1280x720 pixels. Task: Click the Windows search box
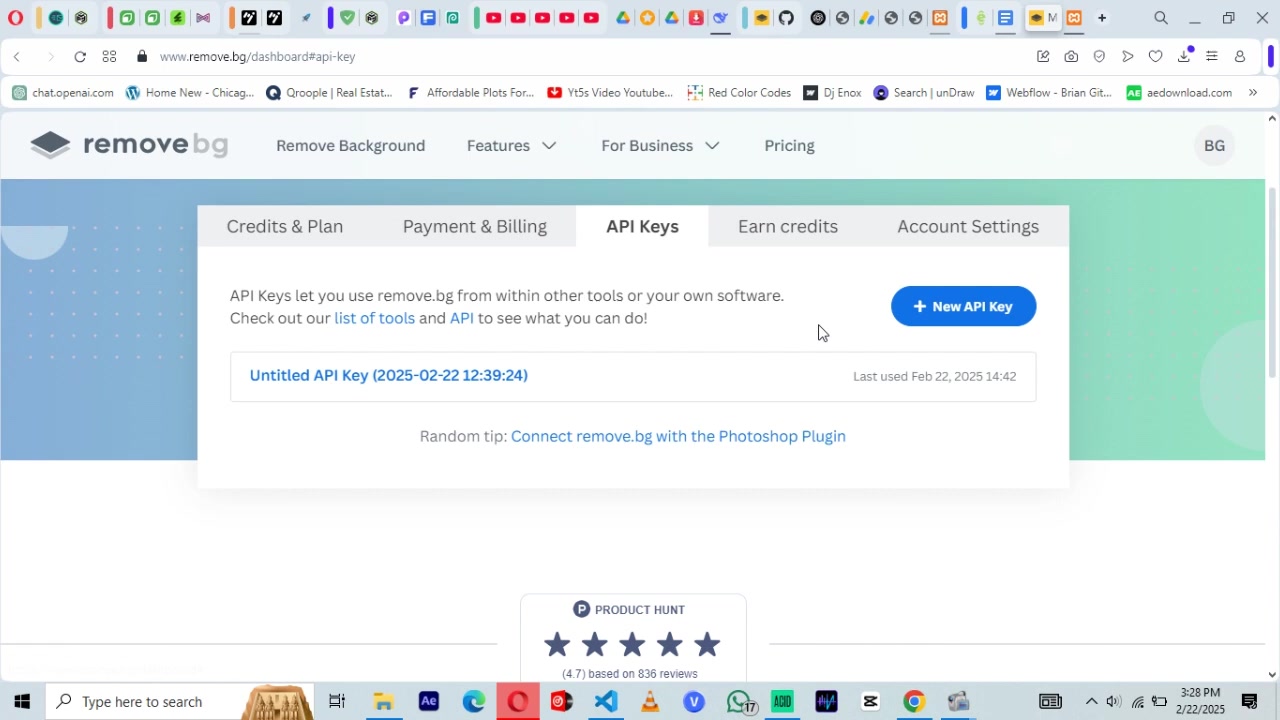pyautogui.click(x=180, y=701)
